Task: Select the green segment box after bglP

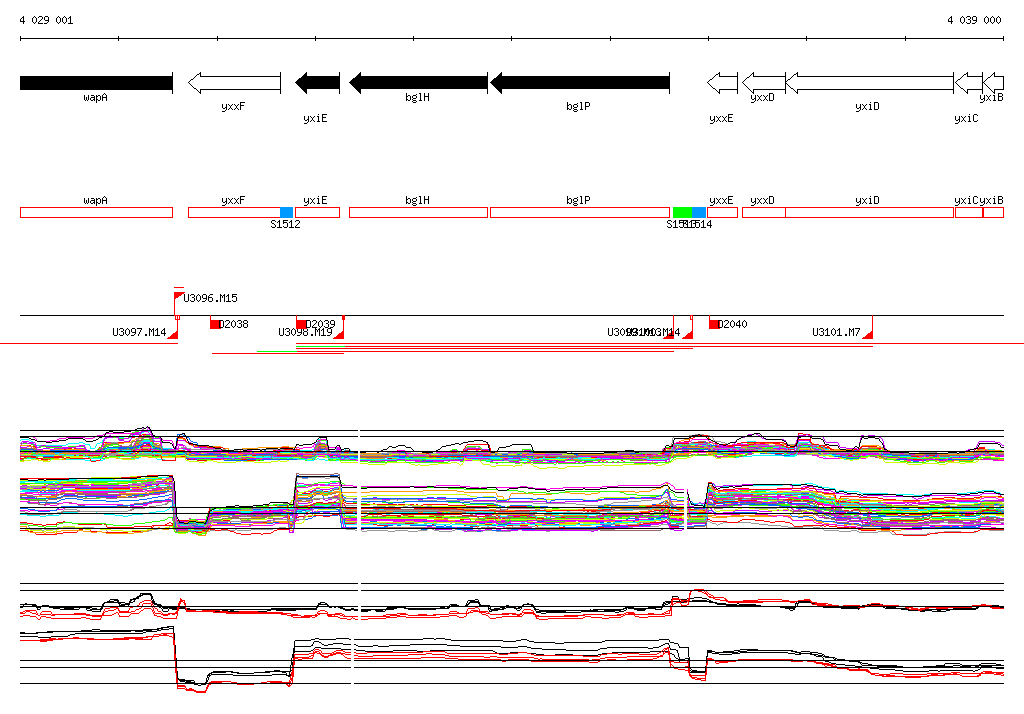Action: click(682, 212)
